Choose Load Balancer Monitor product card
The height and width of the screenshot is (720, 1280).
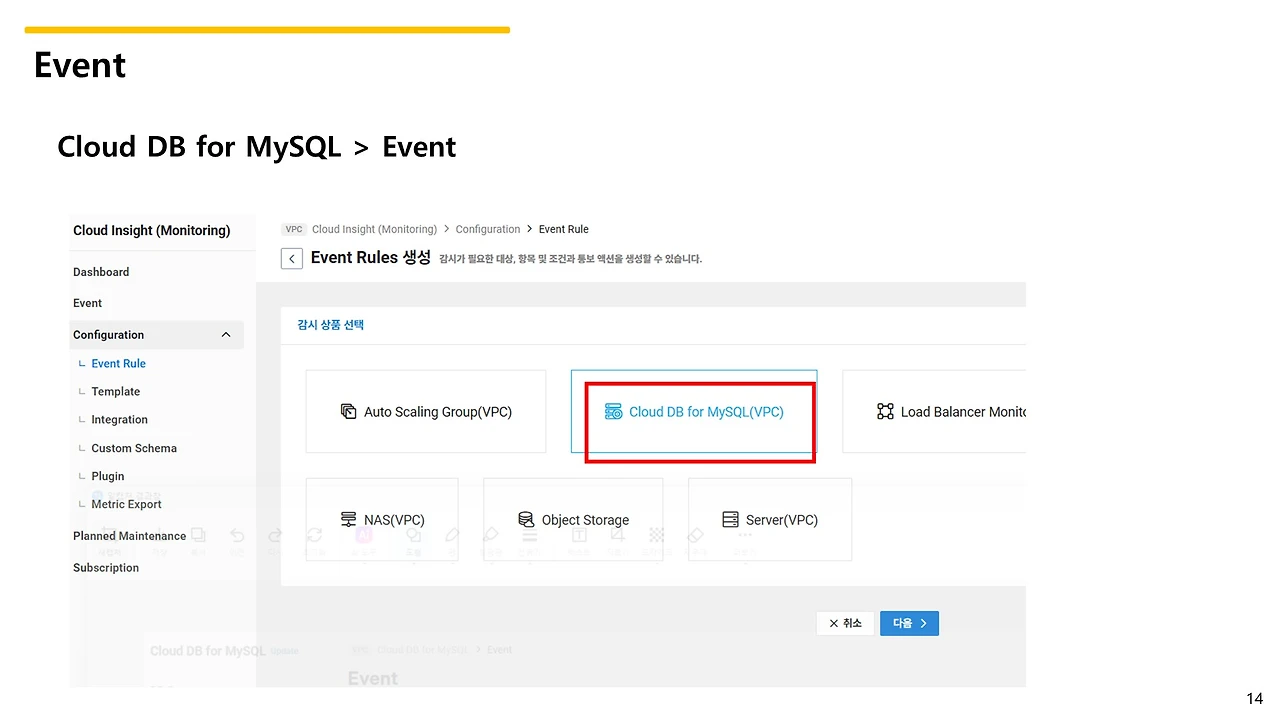point(934,411)
